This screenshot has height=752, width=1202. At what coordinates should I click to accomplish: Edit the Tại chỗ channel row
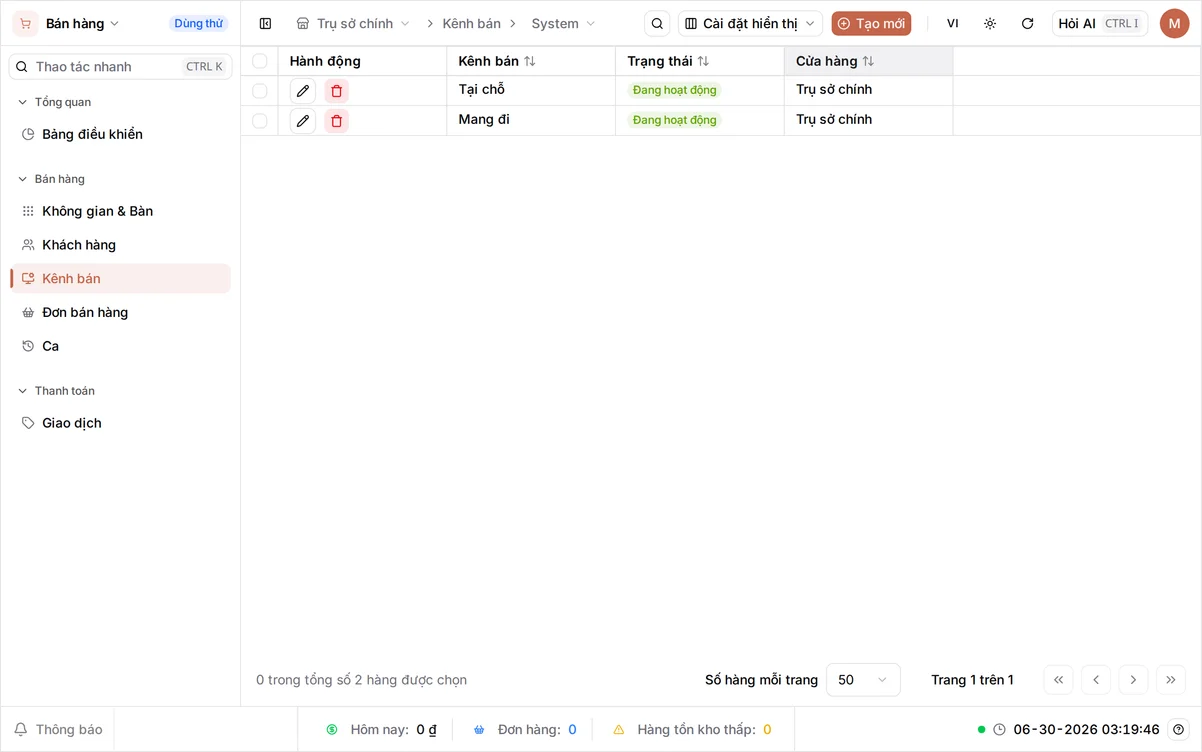(x=303, y=91)
